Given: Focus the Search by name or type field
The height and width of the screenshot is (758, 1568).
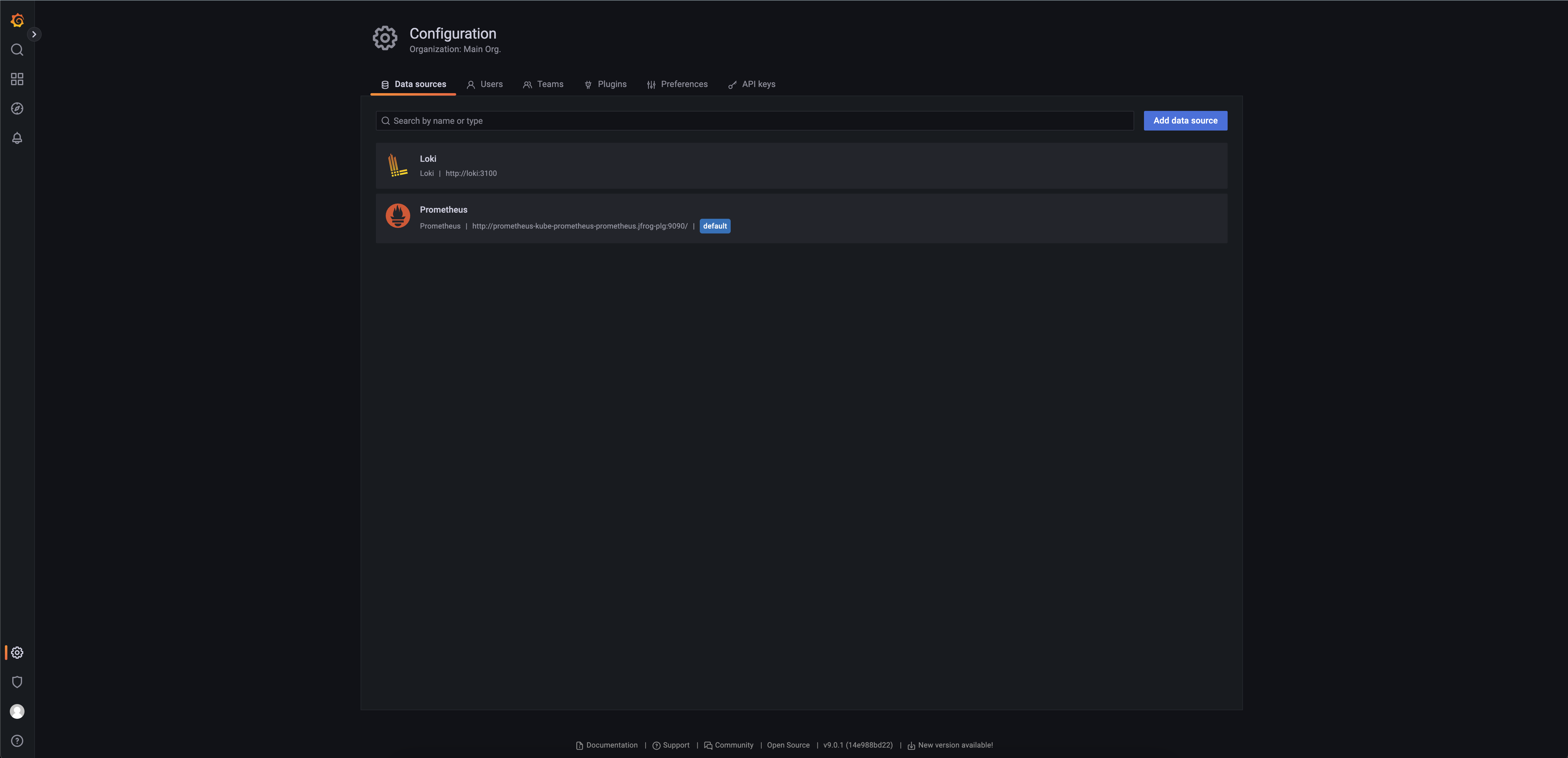Looking at the screenshot, I should point(755,120).
